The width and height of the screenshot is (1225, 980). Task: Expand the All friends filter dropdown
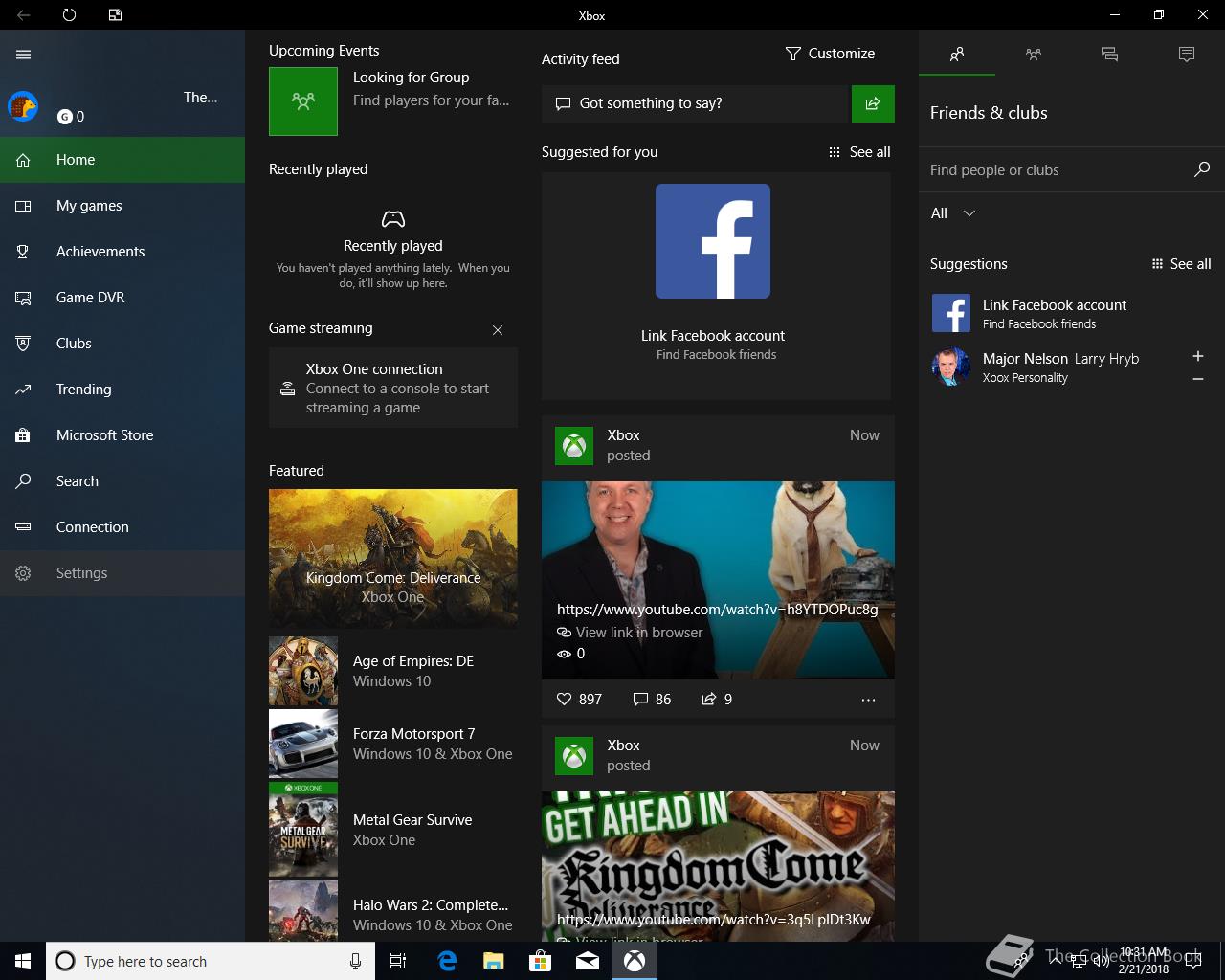(x=953, y=213)
